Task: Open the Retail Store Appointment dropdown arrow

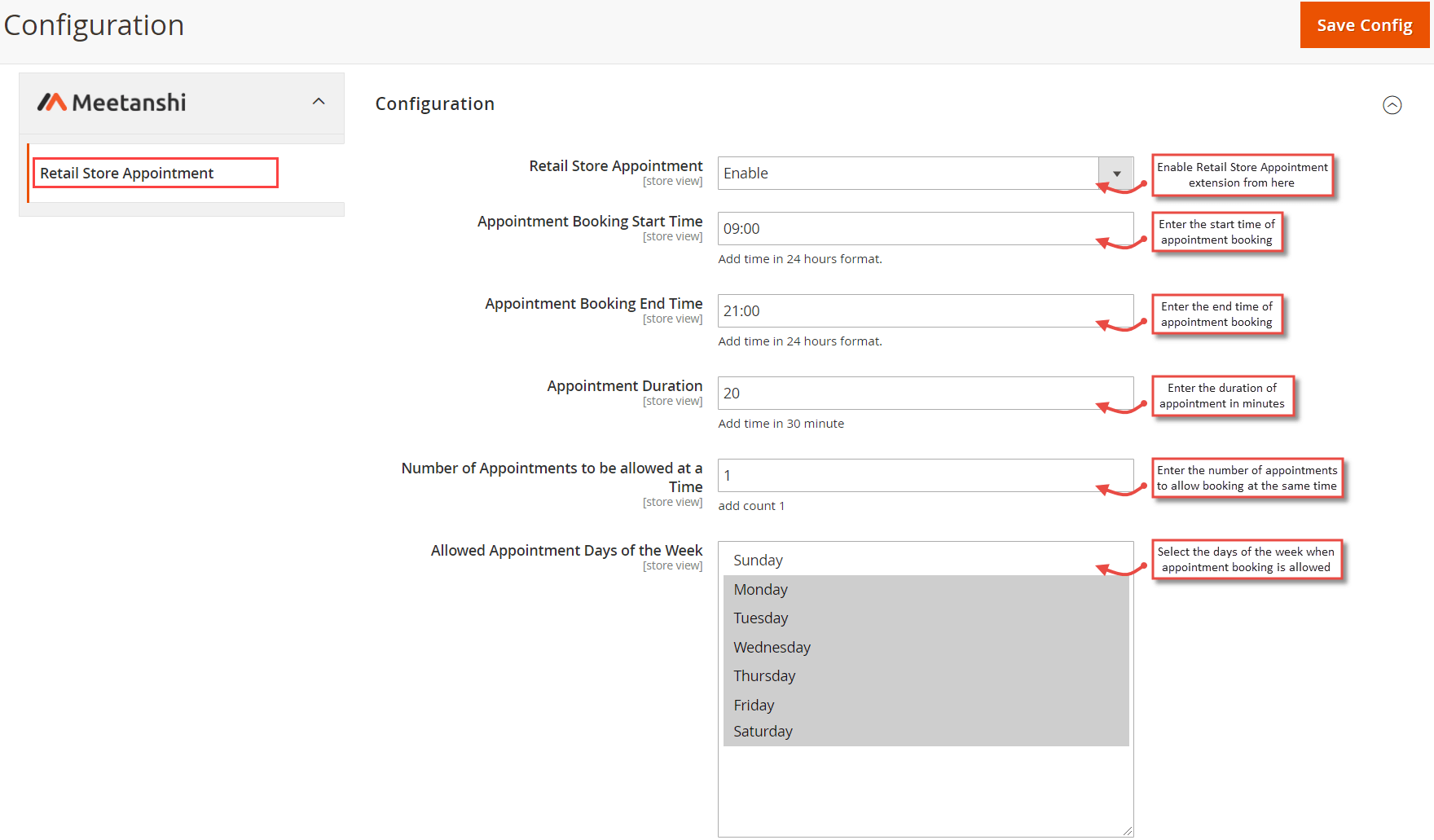Action: pyautogui.click(x=1116, y=173)
